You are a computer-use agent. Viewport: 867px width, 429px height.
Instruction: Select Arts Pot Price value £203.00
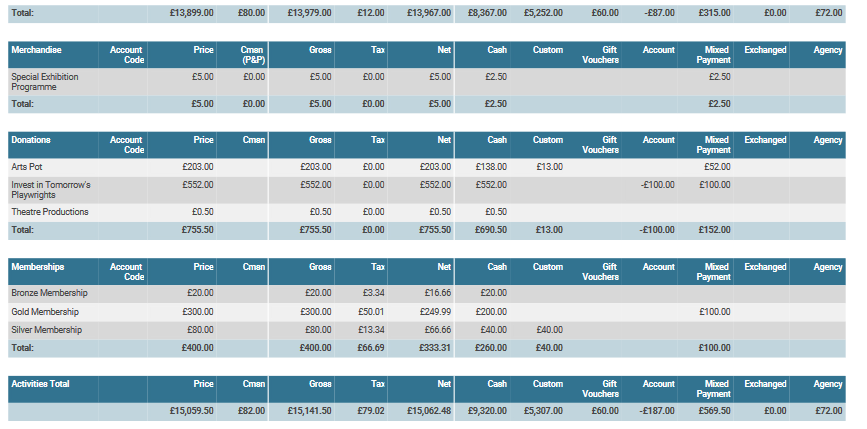coord(197,166)
